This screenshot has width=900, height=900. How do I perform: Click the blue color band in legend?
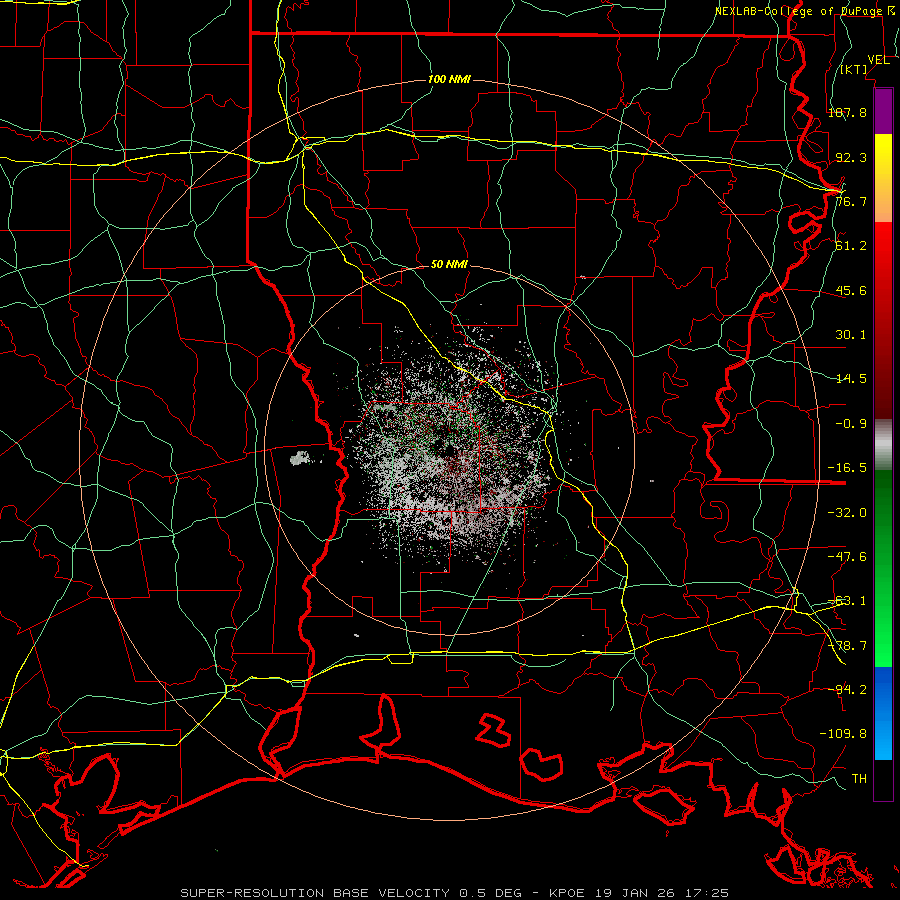pyautogui.click(x=883, y=713)
